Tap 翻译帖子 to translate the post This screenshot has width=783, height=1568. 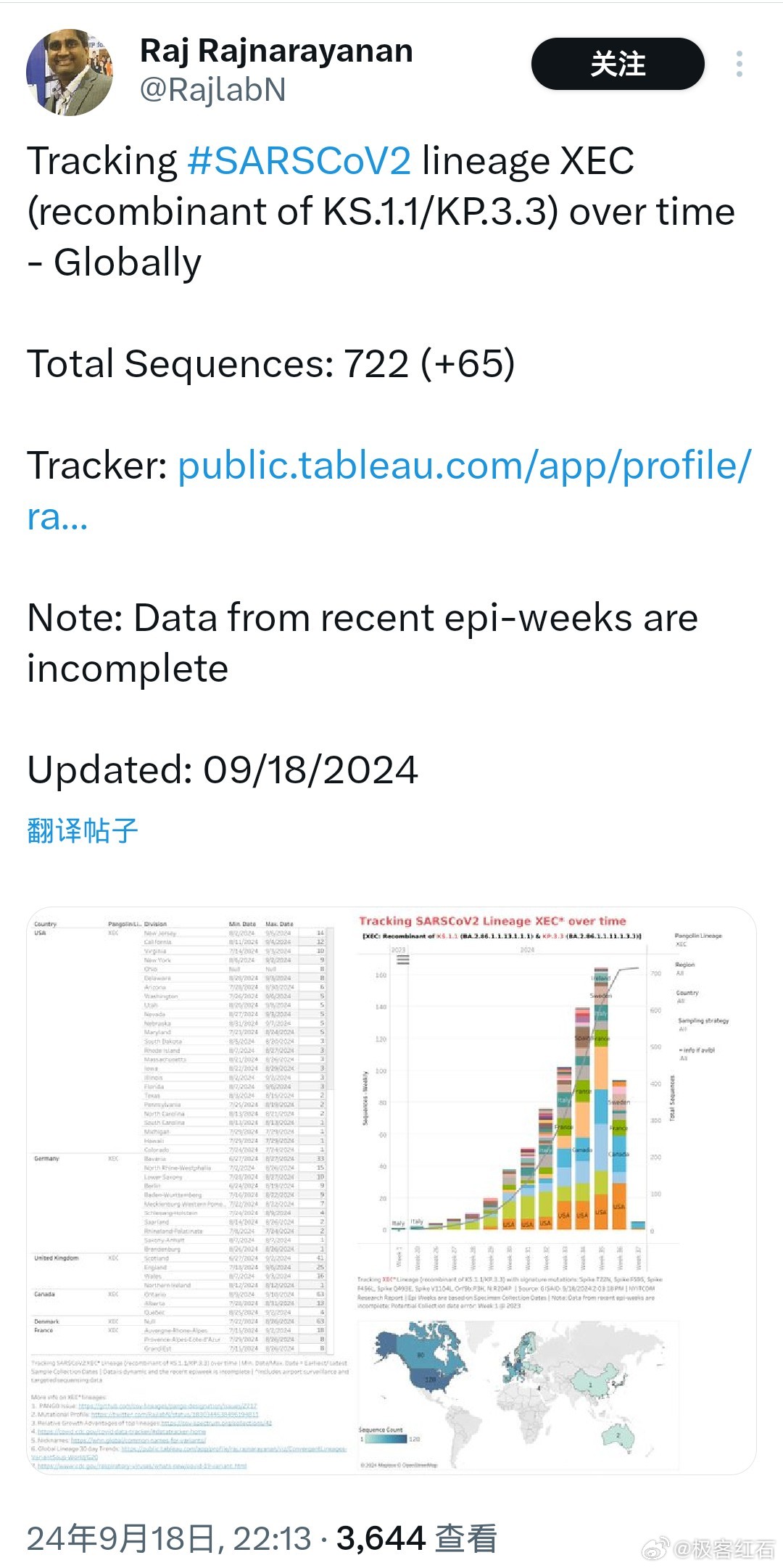(82, 830)
